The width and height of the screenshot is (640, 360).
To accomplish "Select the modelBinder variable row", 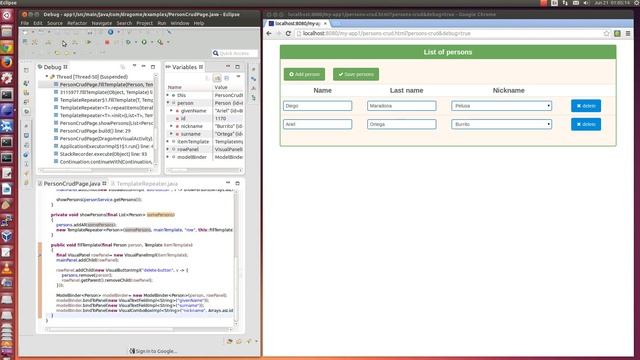I will pos(204,157).
